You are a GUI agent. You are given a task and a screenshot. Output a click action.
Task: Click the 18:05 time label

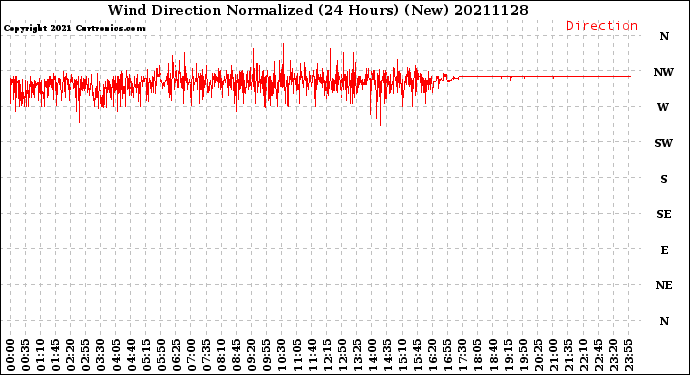(x=478, y=355)
